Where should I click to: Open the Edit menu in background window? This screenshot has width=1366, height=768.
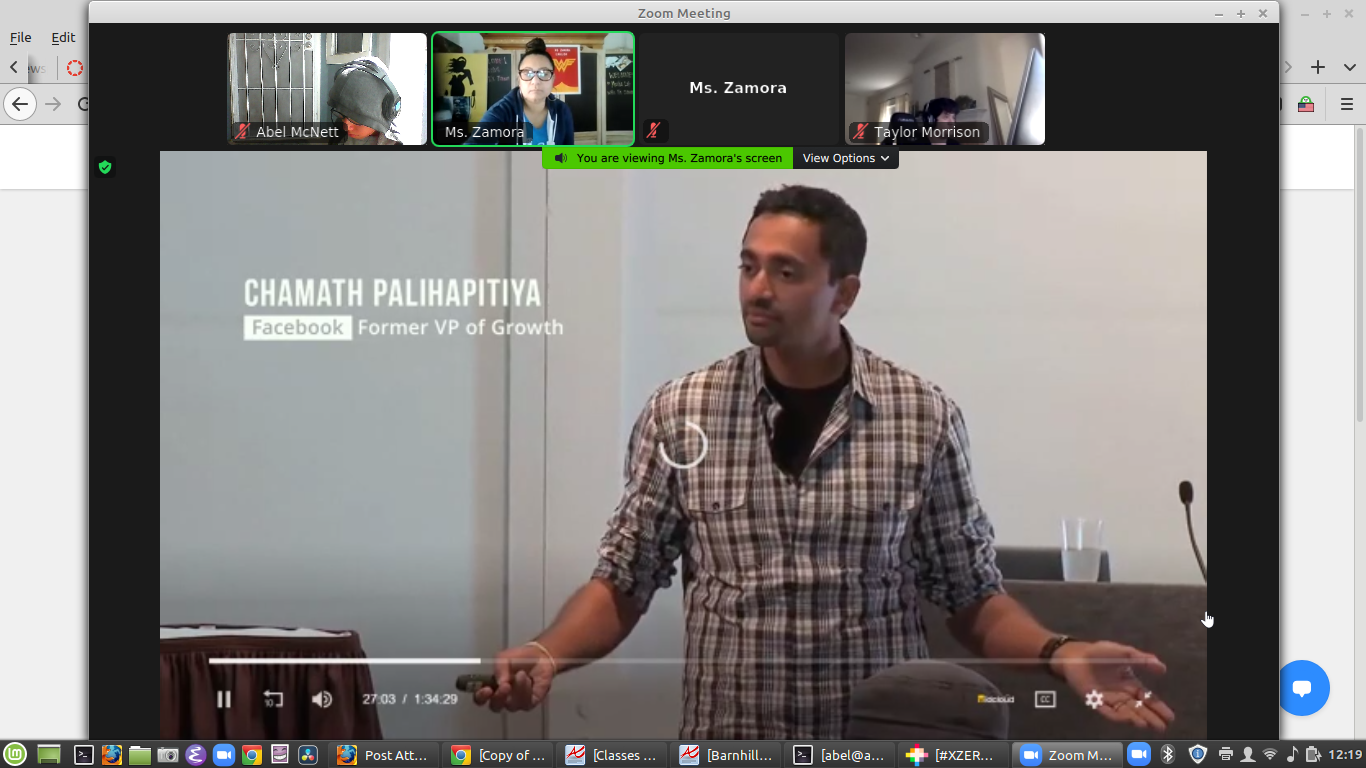[63, 37]
